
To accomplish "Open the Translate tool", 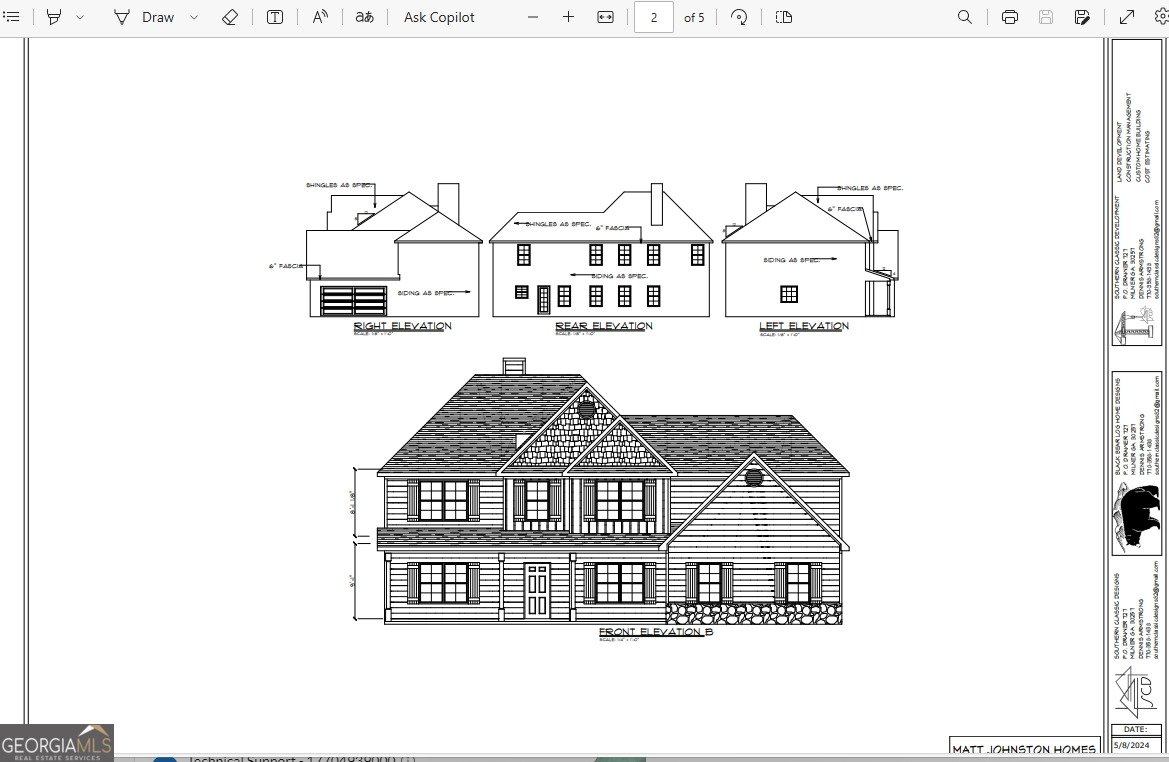I will (365, 16).
